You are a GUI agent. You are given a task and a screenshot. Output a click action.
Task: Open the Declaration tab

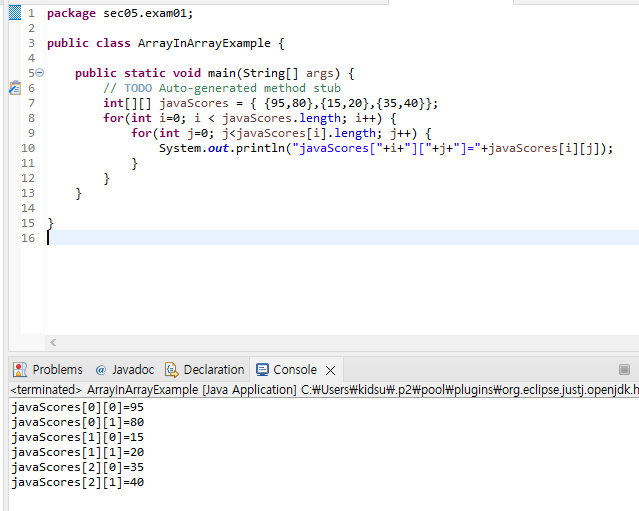pos(205,370)
